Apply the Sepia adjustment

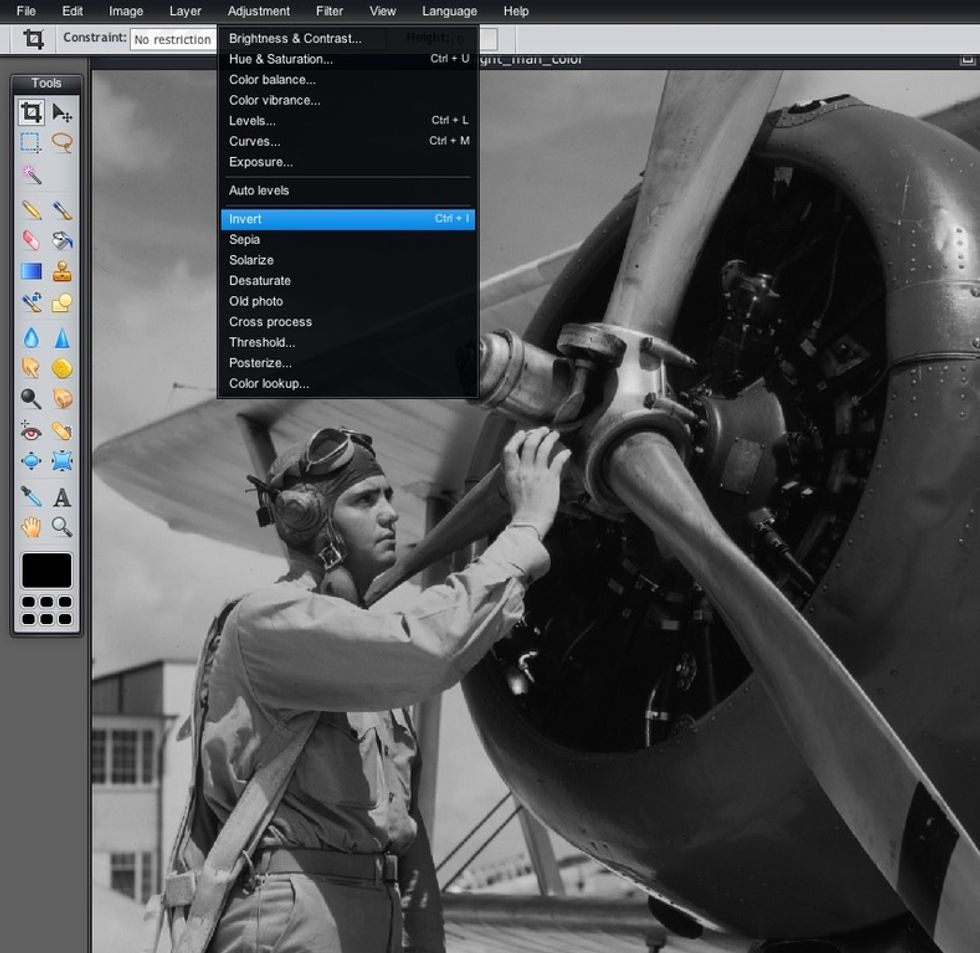pyautogui.click(x=245, y=239)
